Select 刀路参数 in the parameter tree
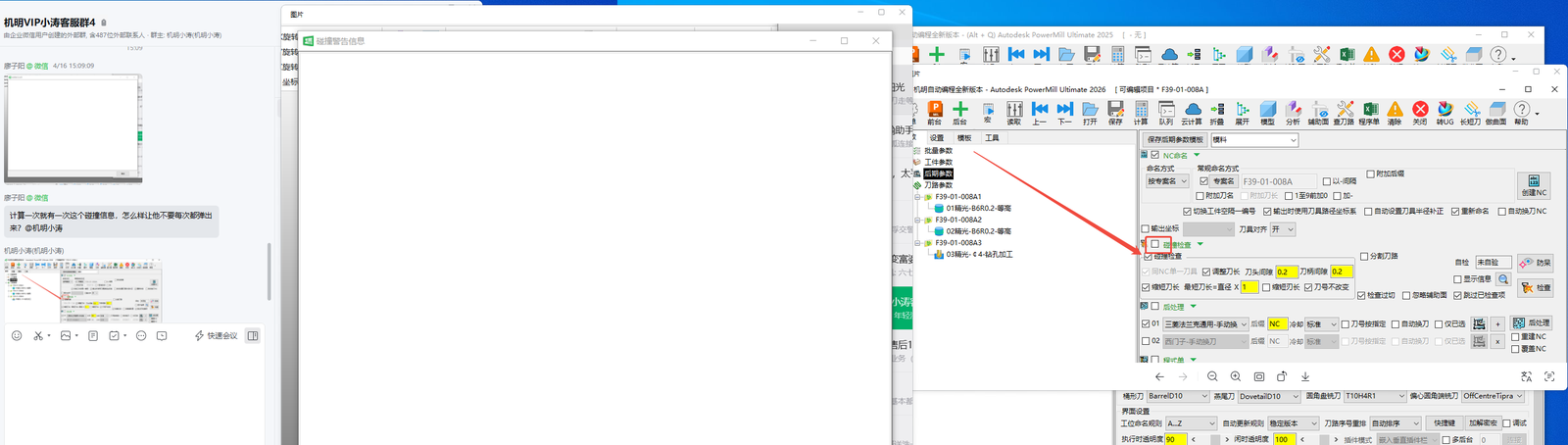 click(x=938, y=185)
